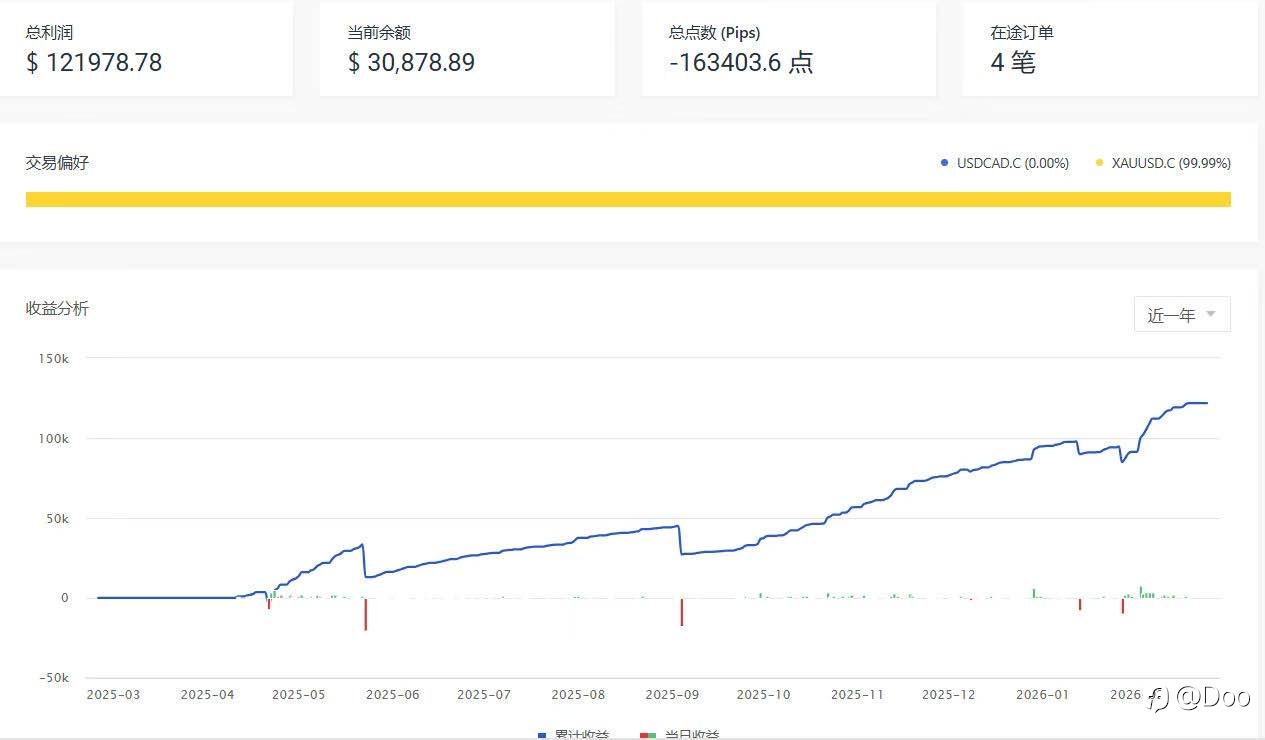
Task: Toggle the 累计收益 series legend text
Action: tap(582, 735)
